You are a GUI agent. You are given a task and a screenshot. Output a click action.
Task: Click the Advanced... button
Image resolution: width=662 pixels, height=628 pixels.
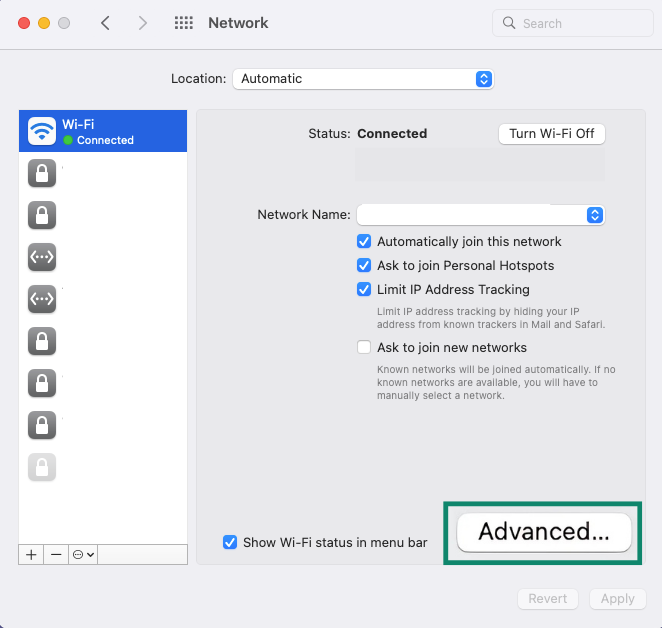(543, 532)
